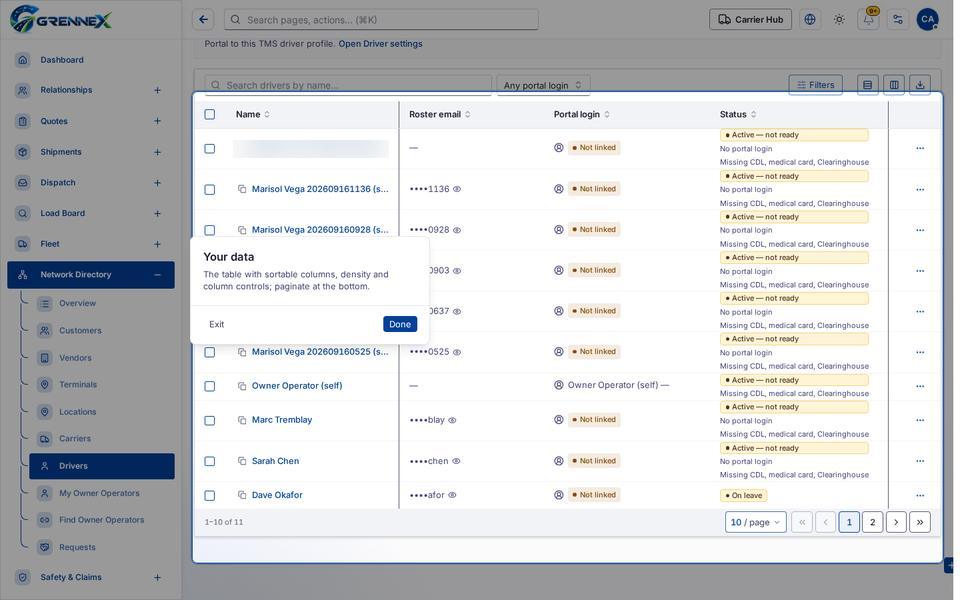Reveal Marc Tremblay's roster email

452,420
